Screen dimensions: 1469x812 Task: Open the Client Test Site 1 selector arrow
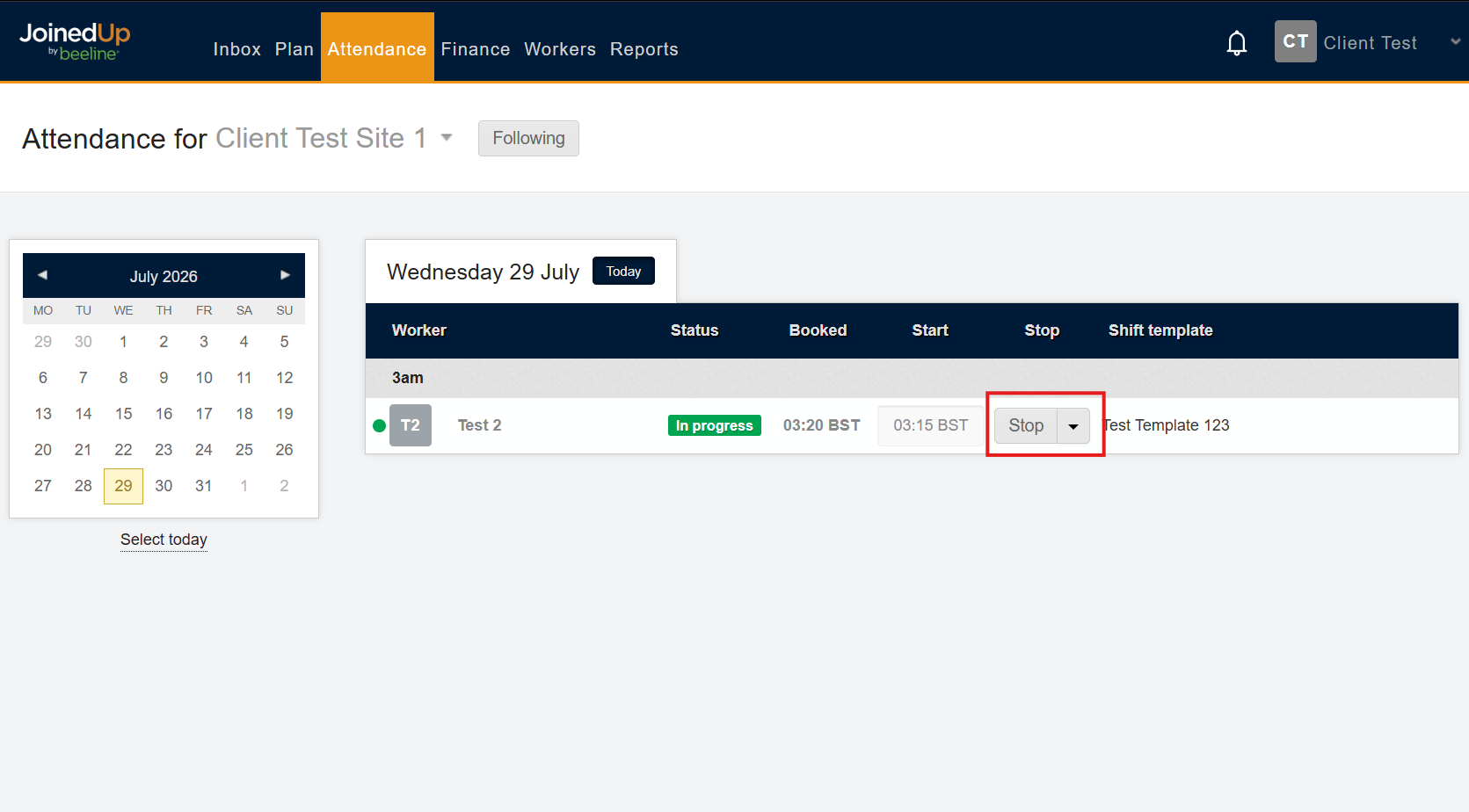pos(447,137)
